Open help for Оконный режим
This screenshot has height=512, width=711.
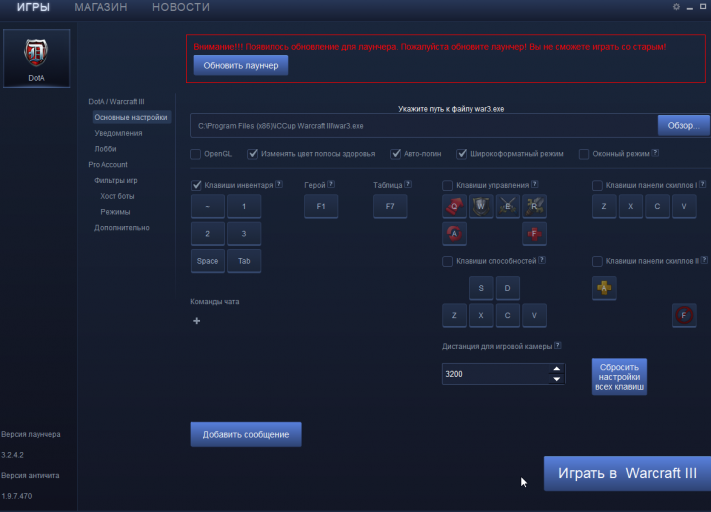point(655,153)
